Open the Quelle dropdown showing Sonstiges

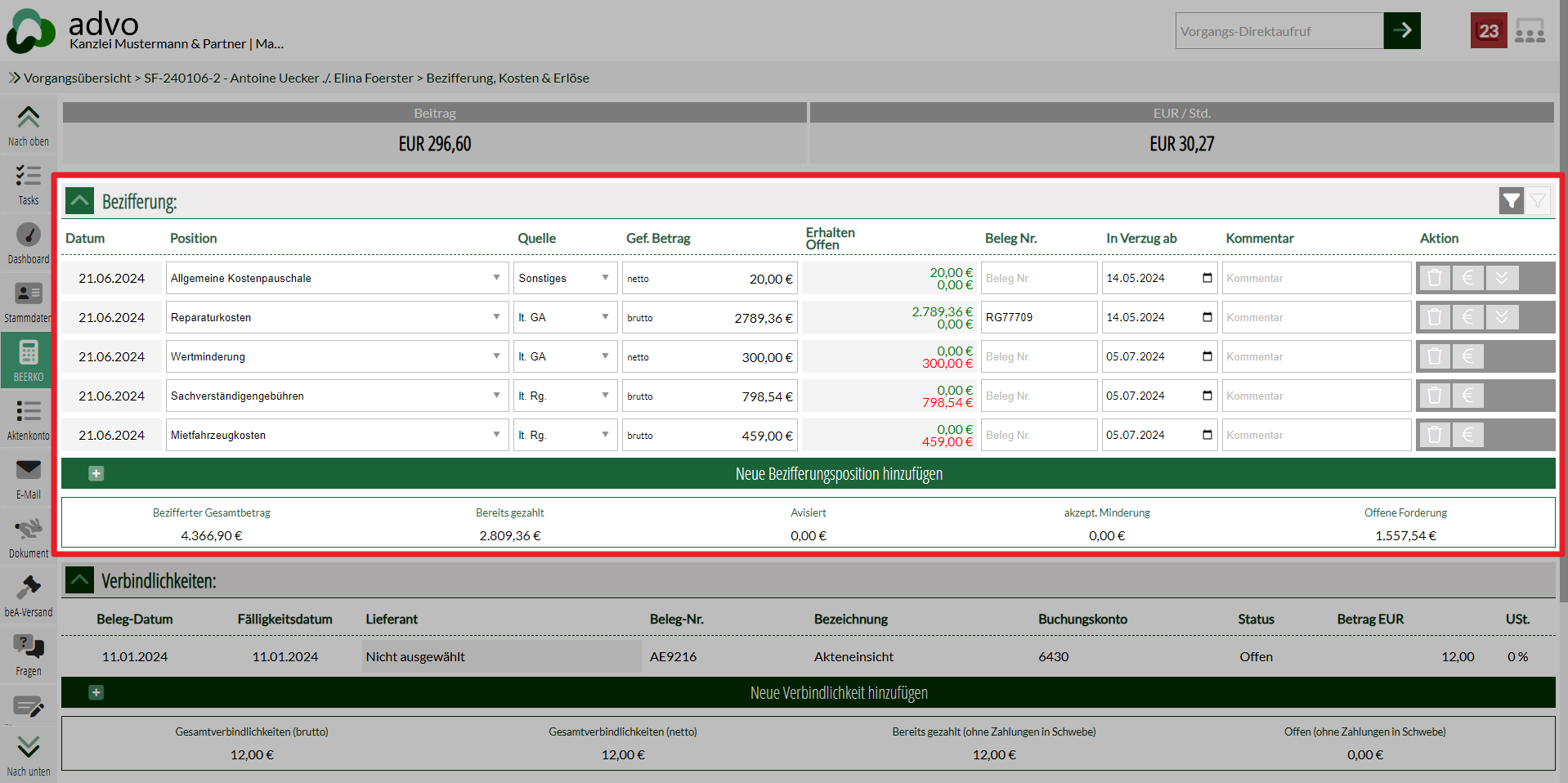(565, 278)
